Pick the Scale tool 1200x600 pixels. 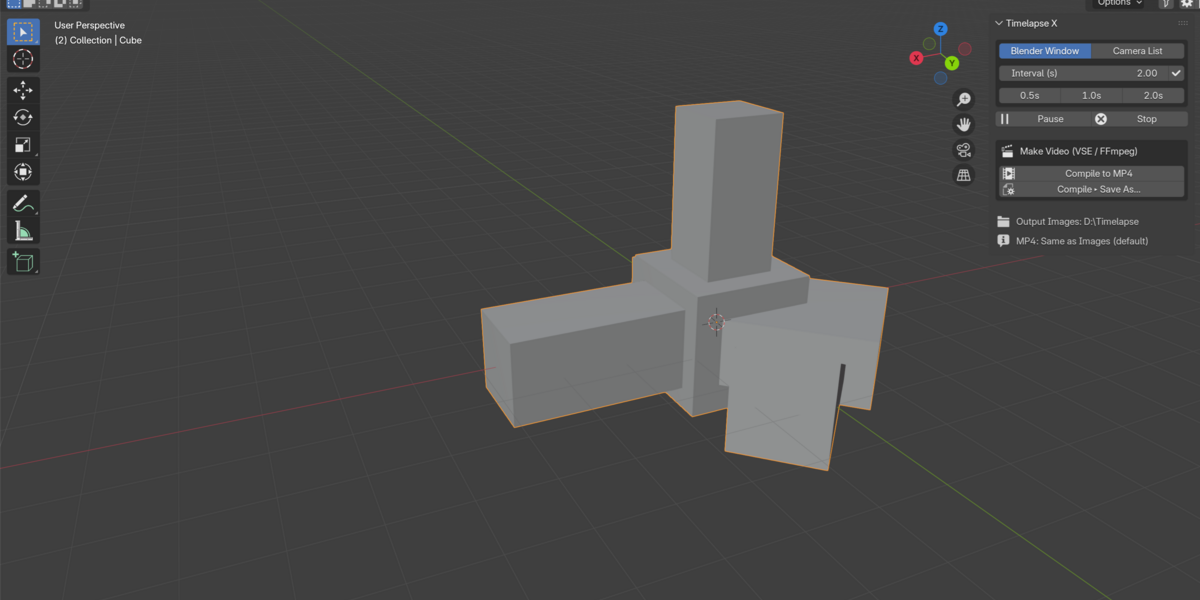(x=23, y=145)
